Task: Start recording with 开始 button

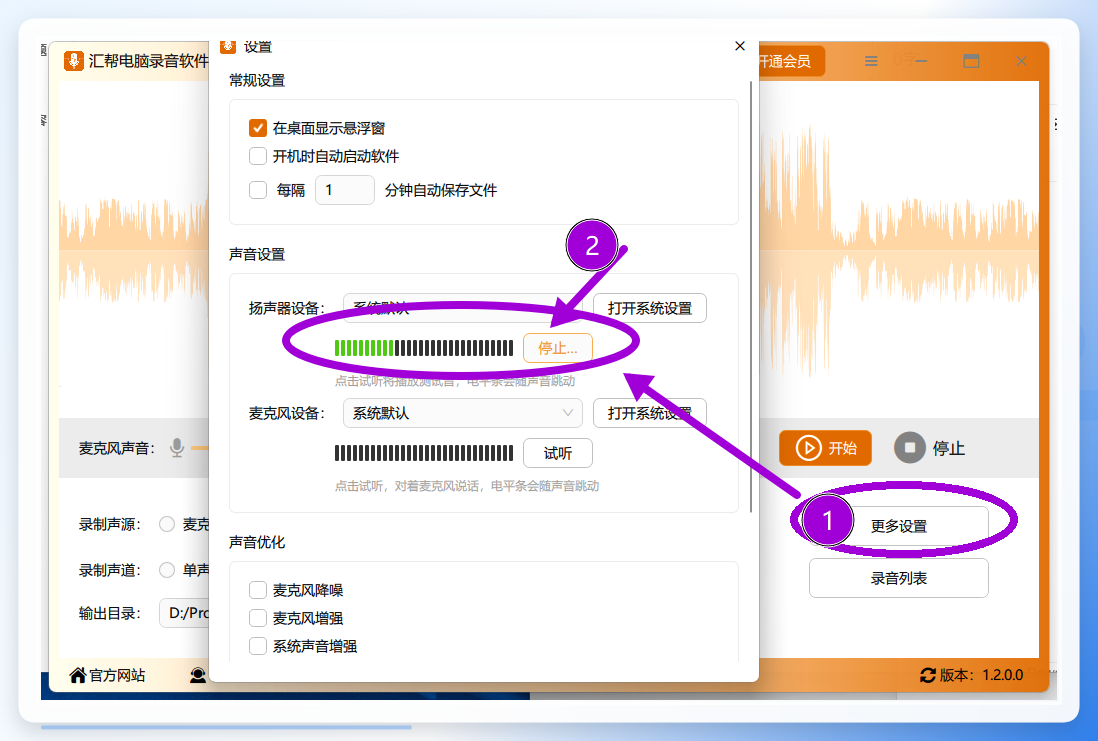Action: coord(826,448)
